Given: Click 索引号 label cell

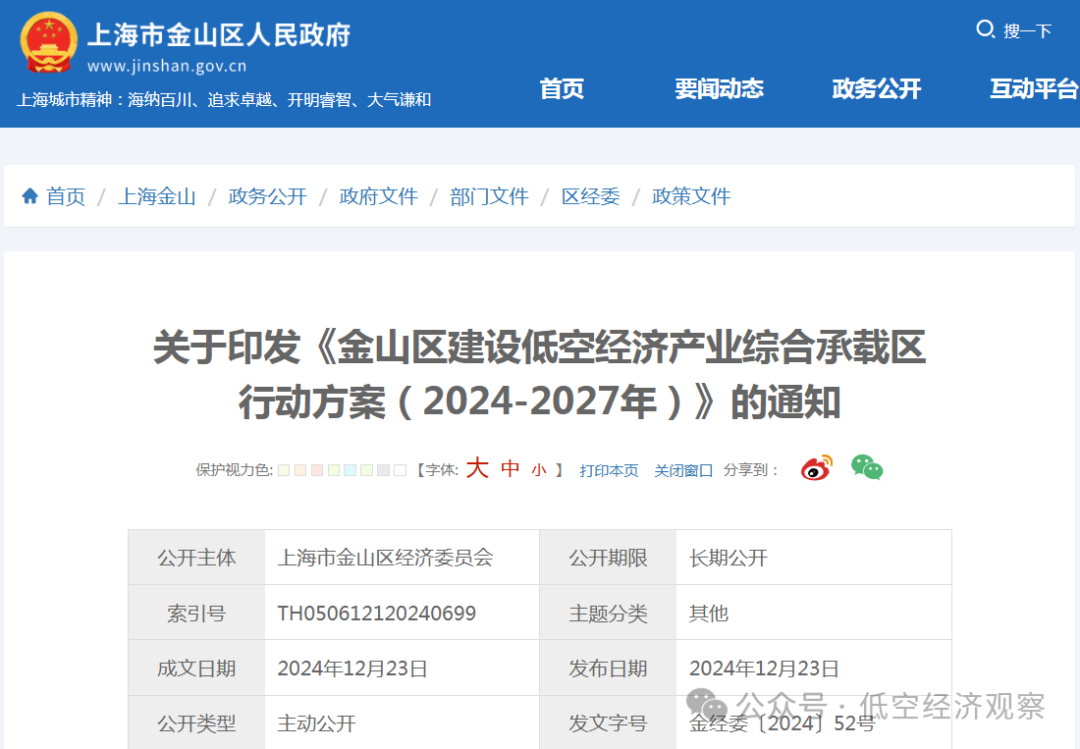Looking at the screenshot, I should coord(196,613).
